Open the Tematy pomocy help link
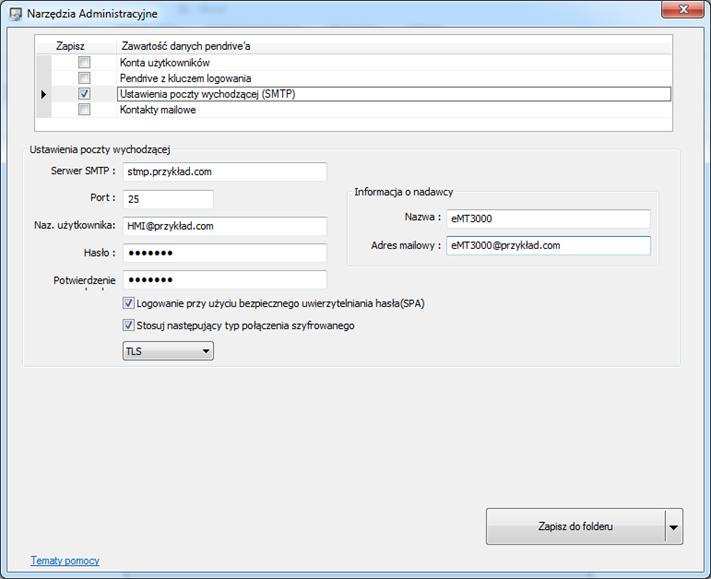This screenshot has height=579, width=711. coord(65,560)
